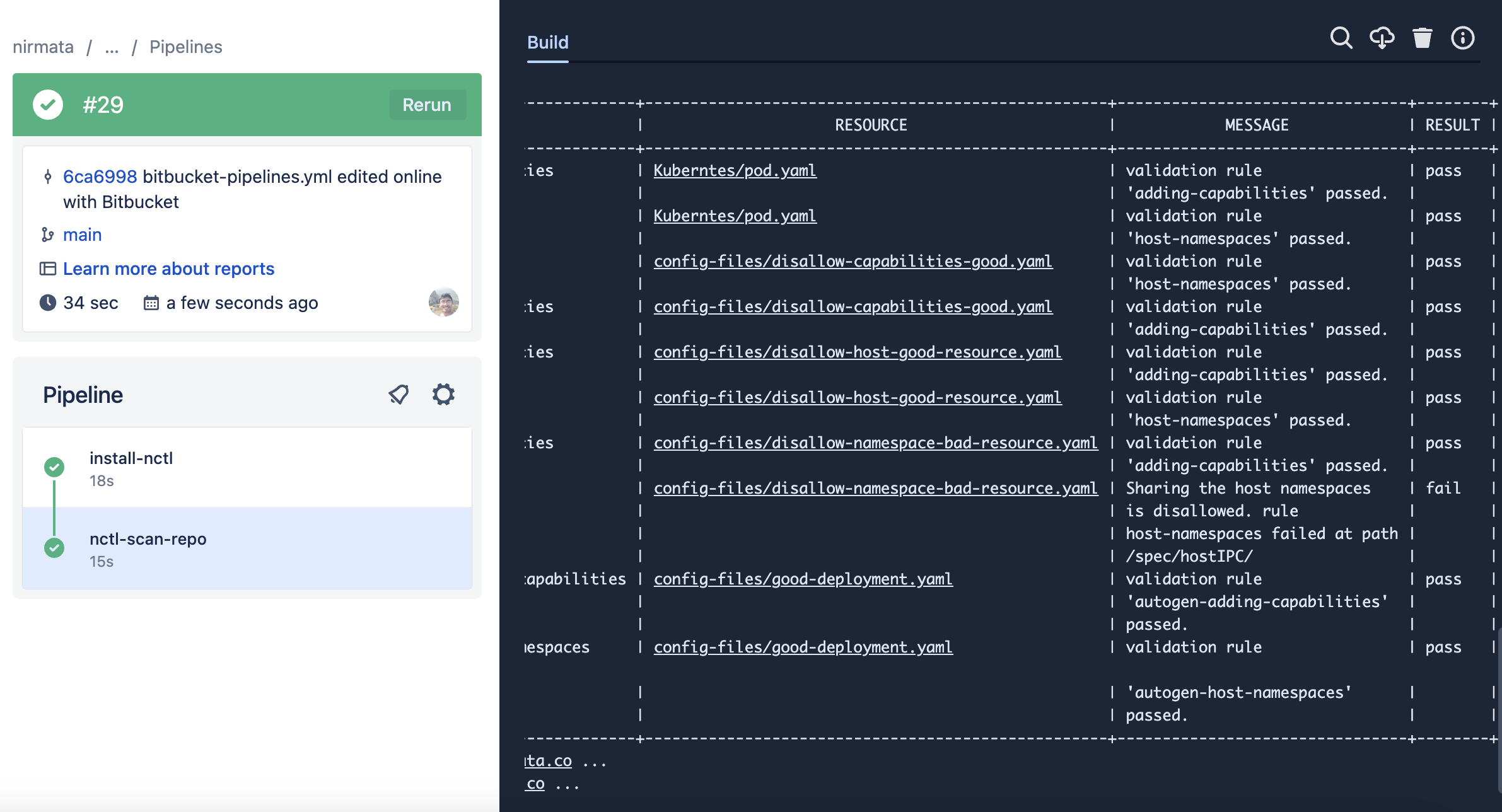Click the 'a few seconds ago' timestamp

pos(242,303)
